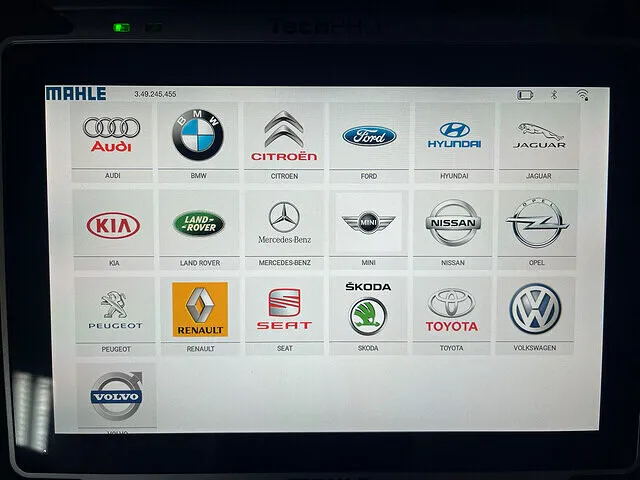Select the Mini brand logo
The width and height of the screenshot is (640, 480).
point(369,225)
